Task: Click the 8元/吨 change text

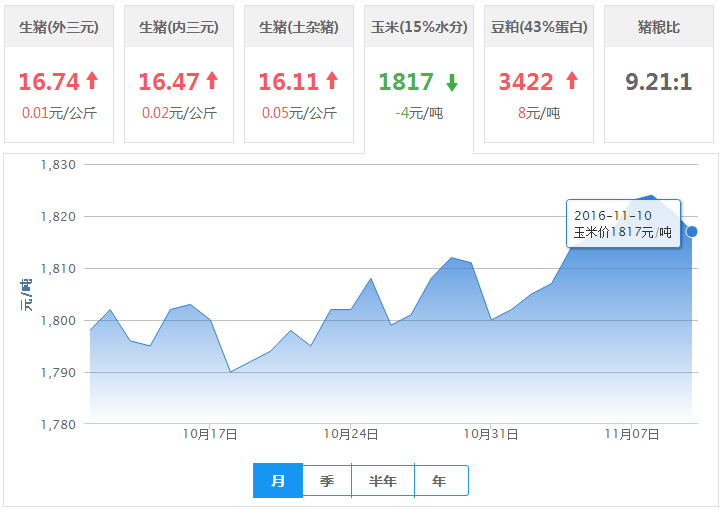Action: click(x=539, y=113)
